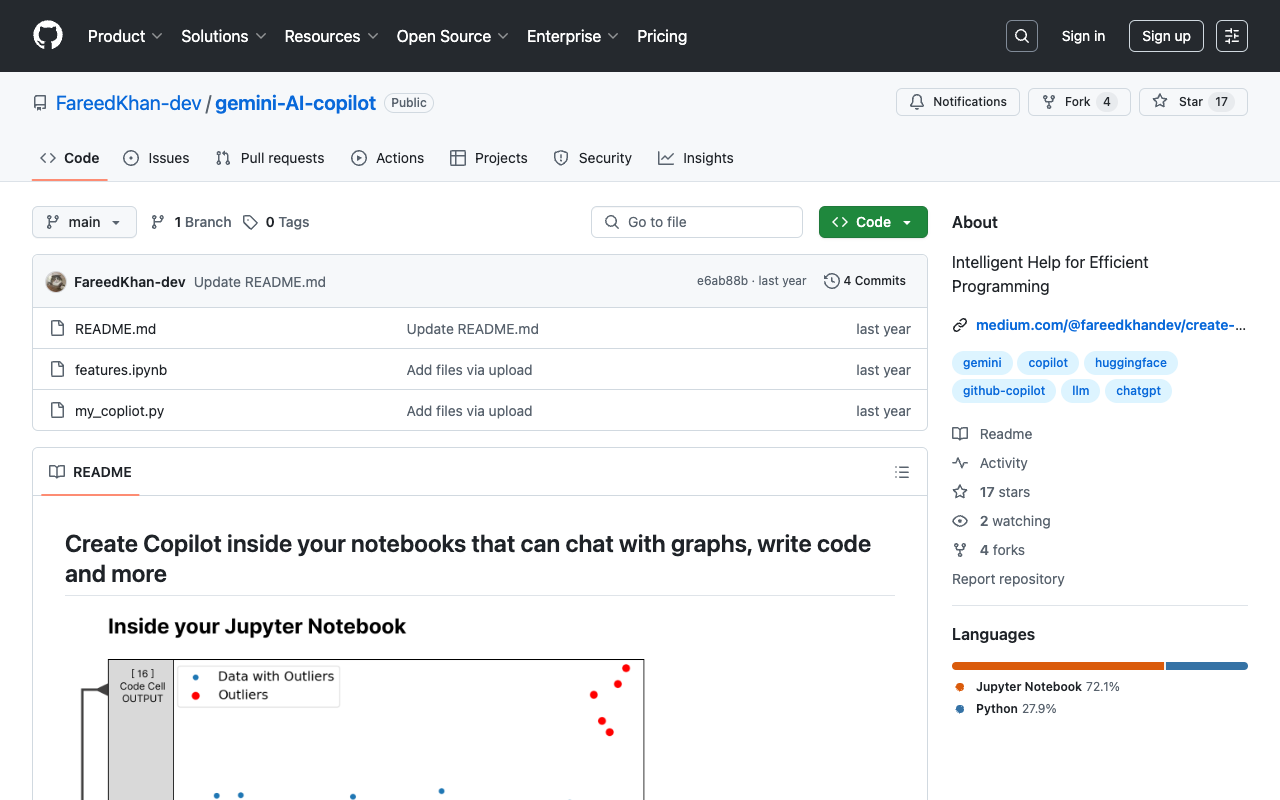Open the FareedKhan-dev owner link in breadcrumb
The image size is (1280, 800).
[x=129, y=103]
